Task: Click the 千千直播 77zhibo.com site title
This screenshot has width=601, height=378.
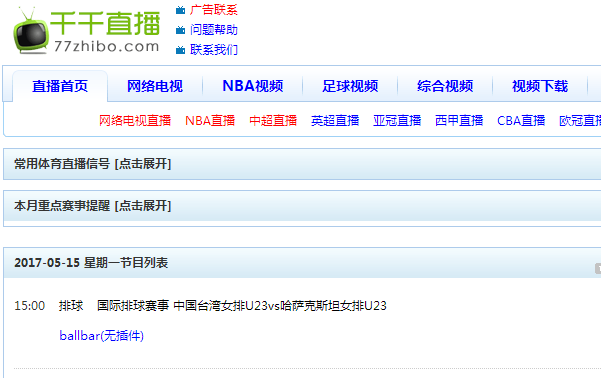Action: [x=105, y=31]
